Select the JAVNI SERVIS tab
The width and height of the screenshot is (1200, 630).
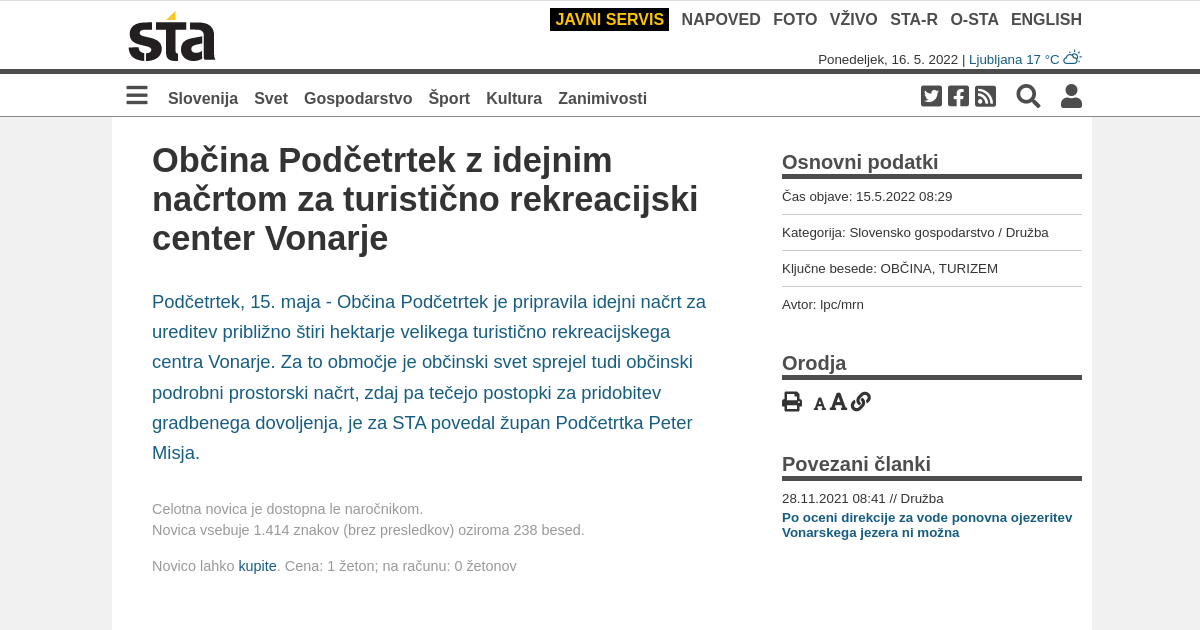[609, 19]
